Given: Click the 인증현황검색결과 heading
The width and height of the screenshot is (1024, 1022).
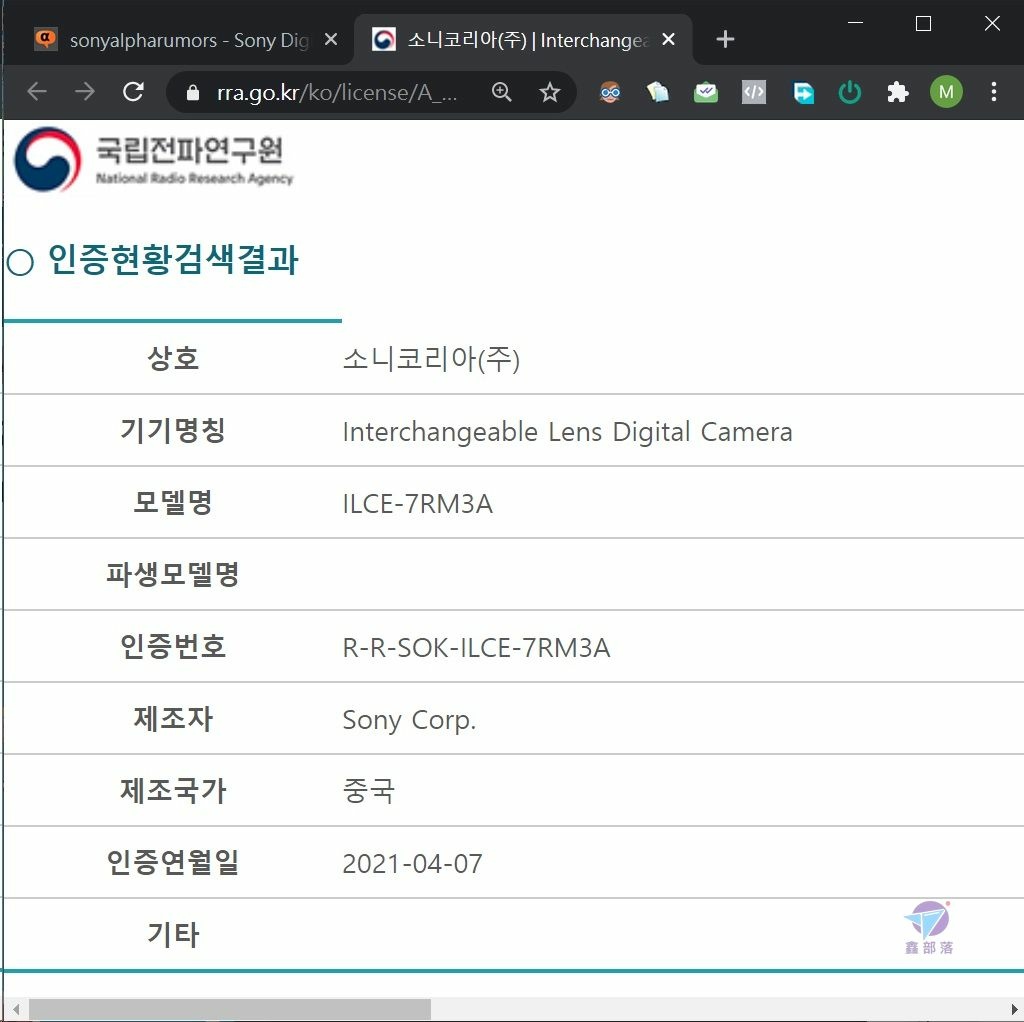Looking at the screenshot, I should tap(173, 260).
